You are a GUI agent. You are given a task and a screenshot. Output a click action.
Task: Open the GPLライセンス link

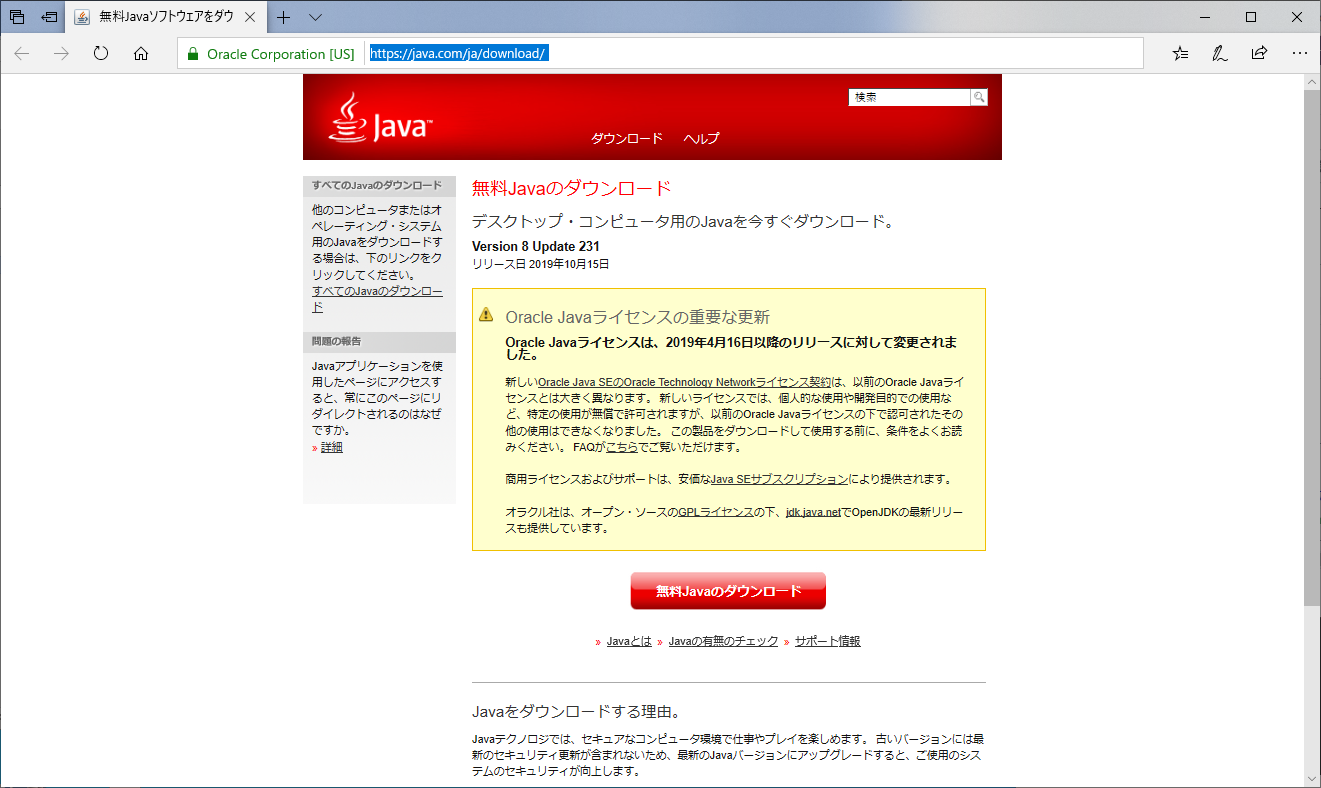coord(716,512)
